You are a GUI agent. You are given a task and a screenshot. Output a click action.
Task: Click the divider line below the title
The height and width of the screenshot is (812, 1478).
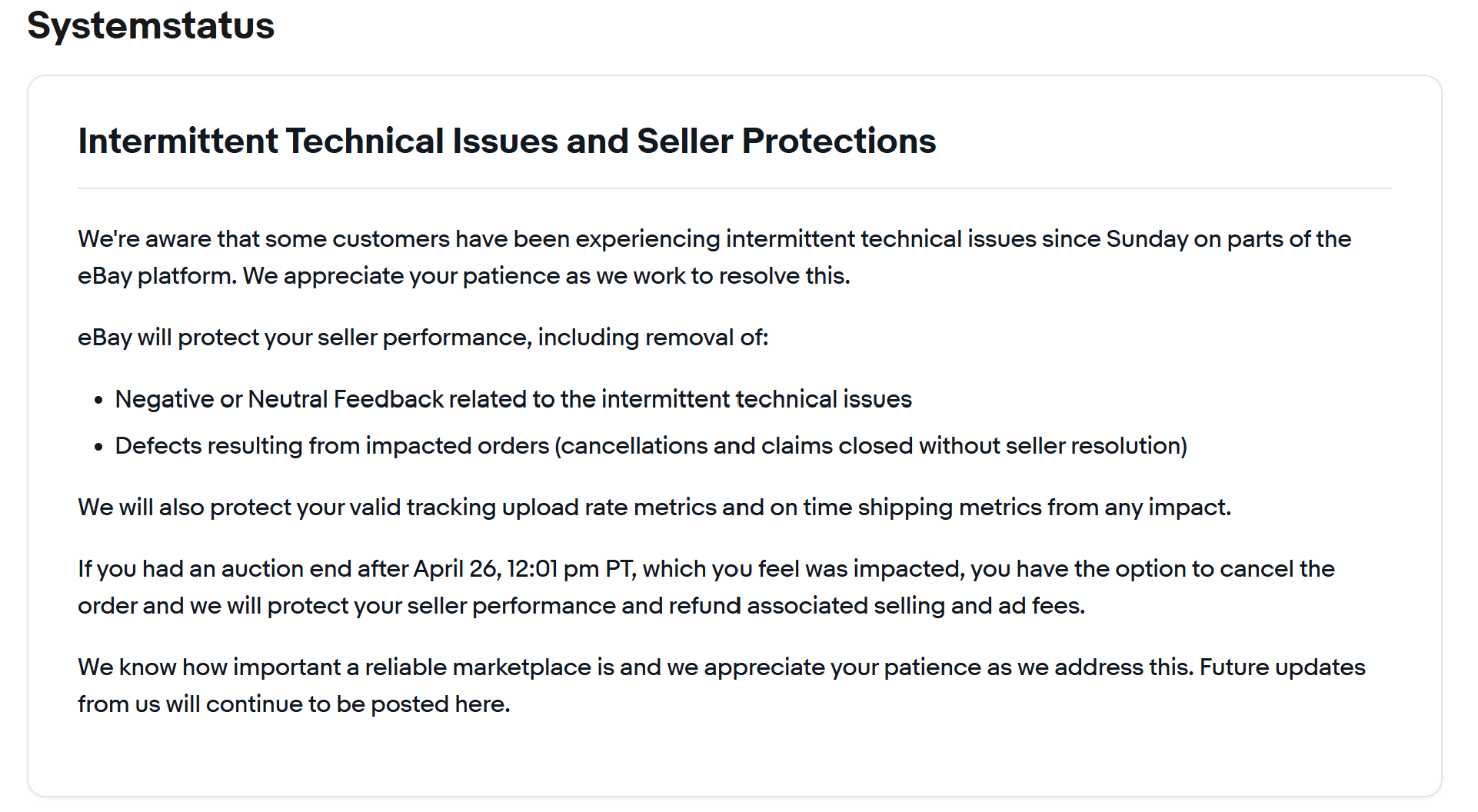[x=734, y=188]
